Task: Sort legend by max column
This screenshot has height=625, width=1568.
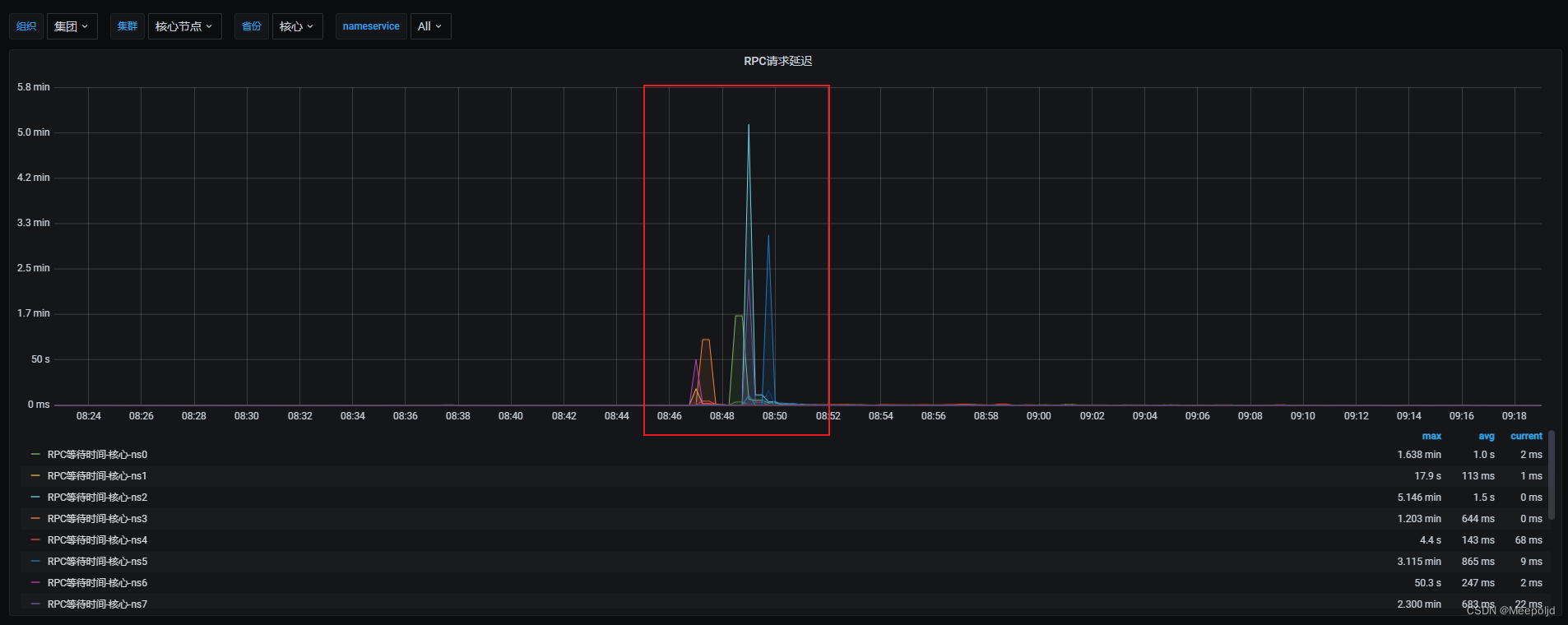Action: (1431, 437)
